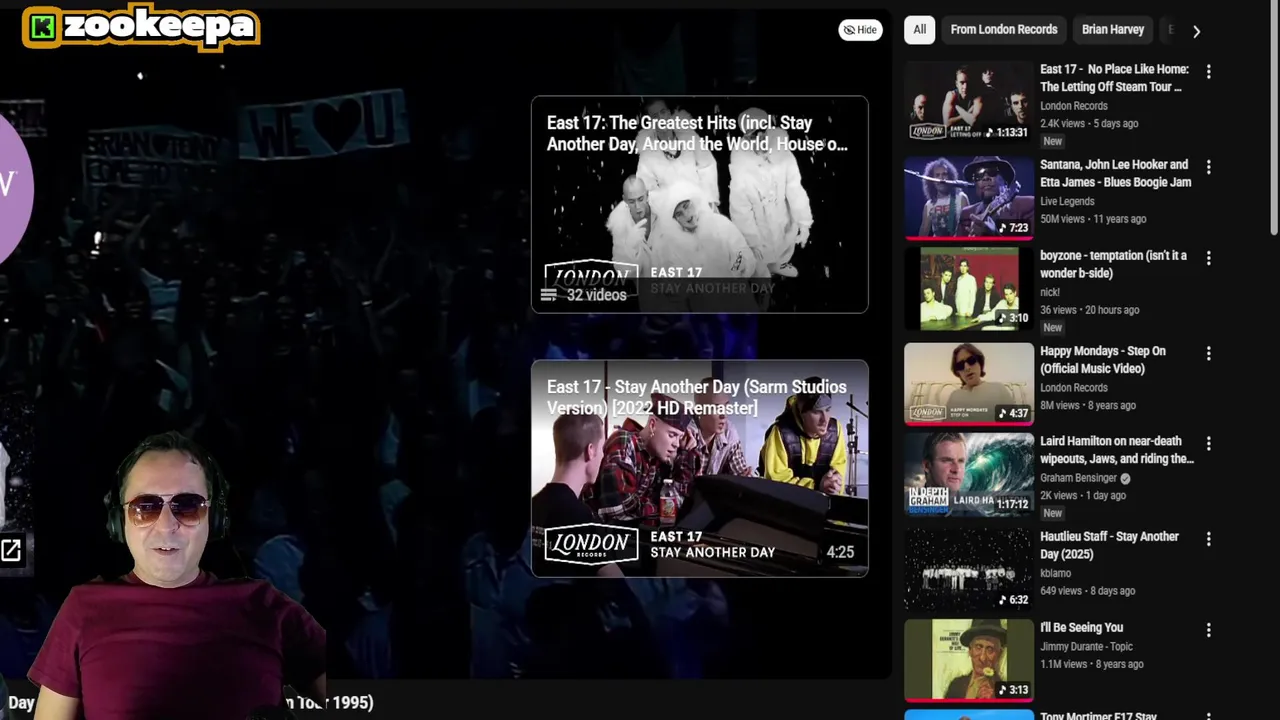Open options menu for I'll Be Seeing You
The width and height of the screenshot is (1280, 720).
click(x=1208, y=630)
